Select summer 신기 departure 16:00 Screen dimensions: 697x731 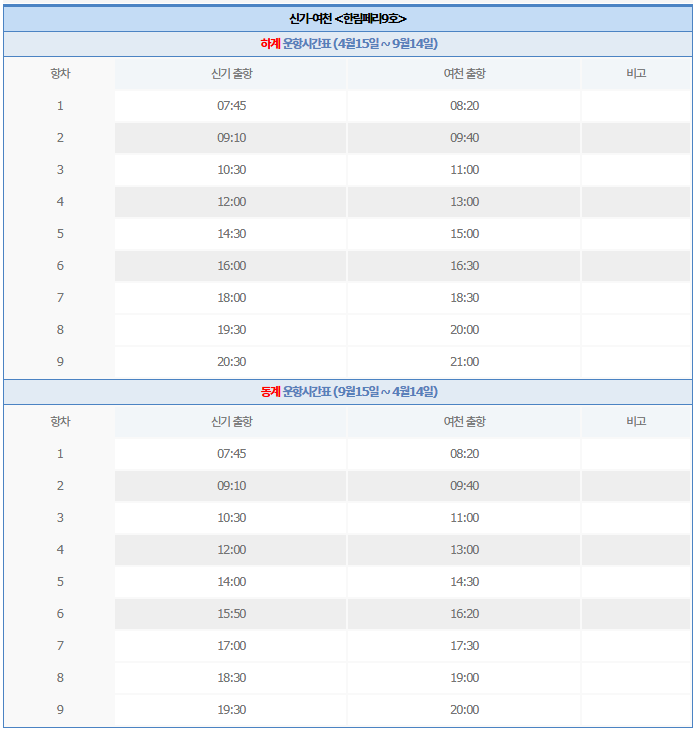[232, 266]
